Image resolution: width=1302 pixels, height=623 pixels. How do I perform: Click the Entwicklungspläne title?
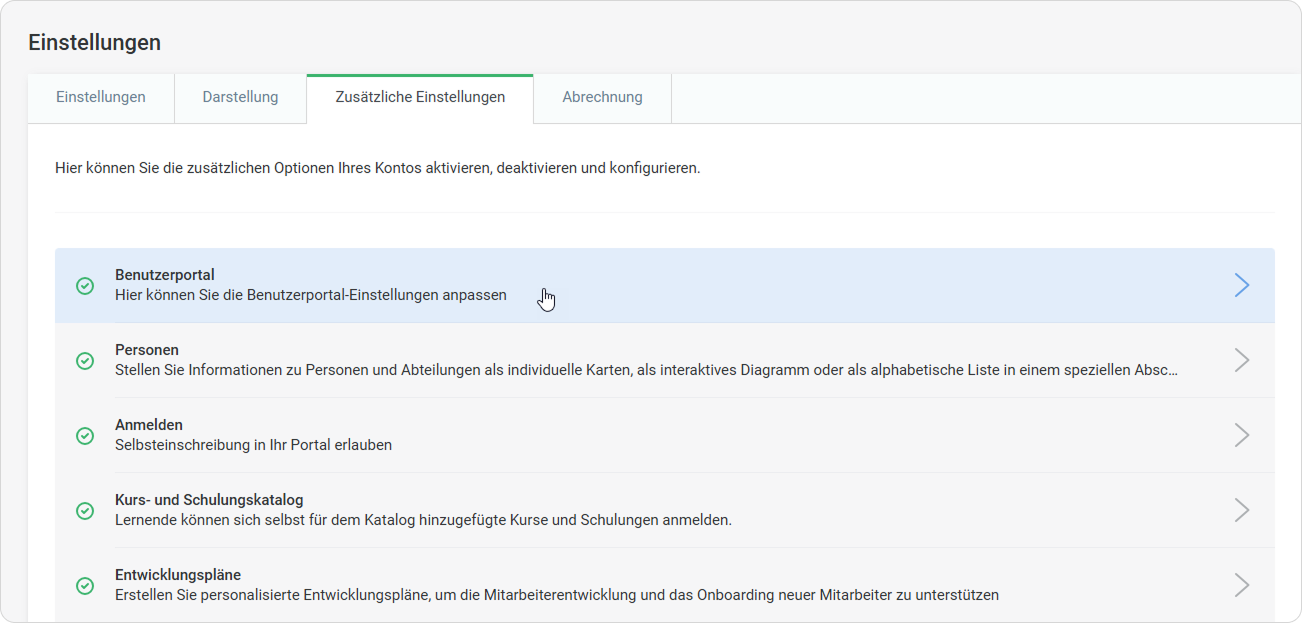pyautogui.click(x=178, y=575)
